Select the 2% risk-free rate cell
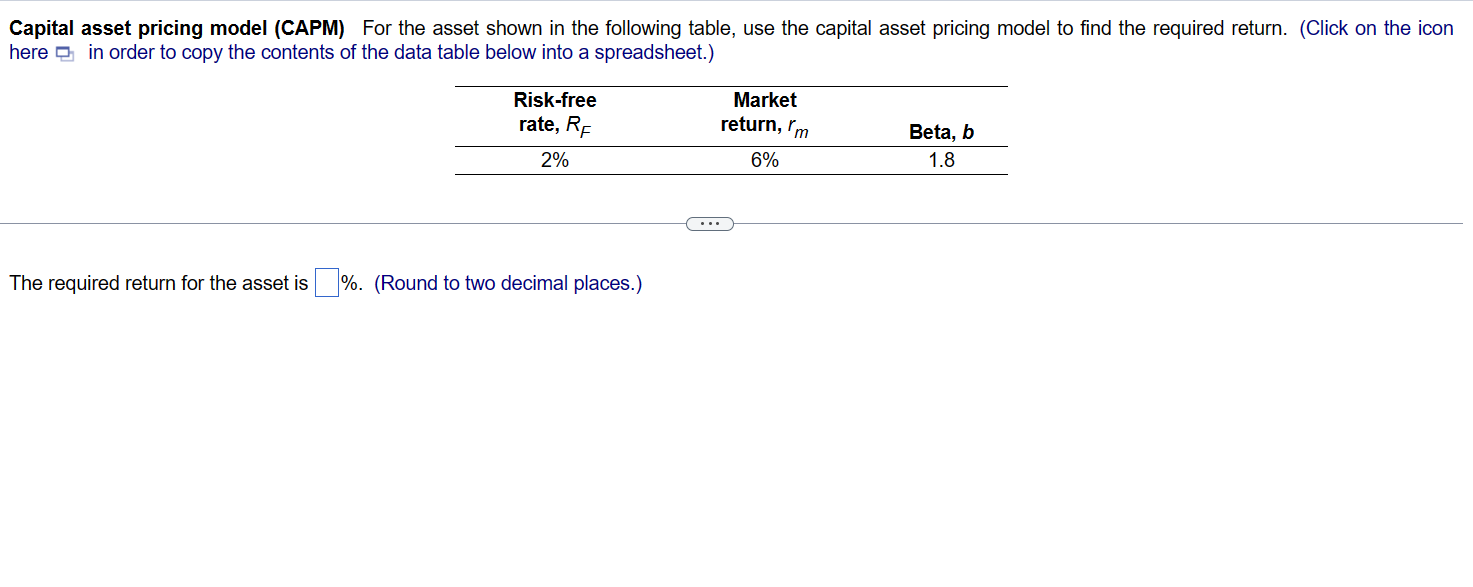The width and height of the screenshot is (1473, 587). (x=555, y=159)
